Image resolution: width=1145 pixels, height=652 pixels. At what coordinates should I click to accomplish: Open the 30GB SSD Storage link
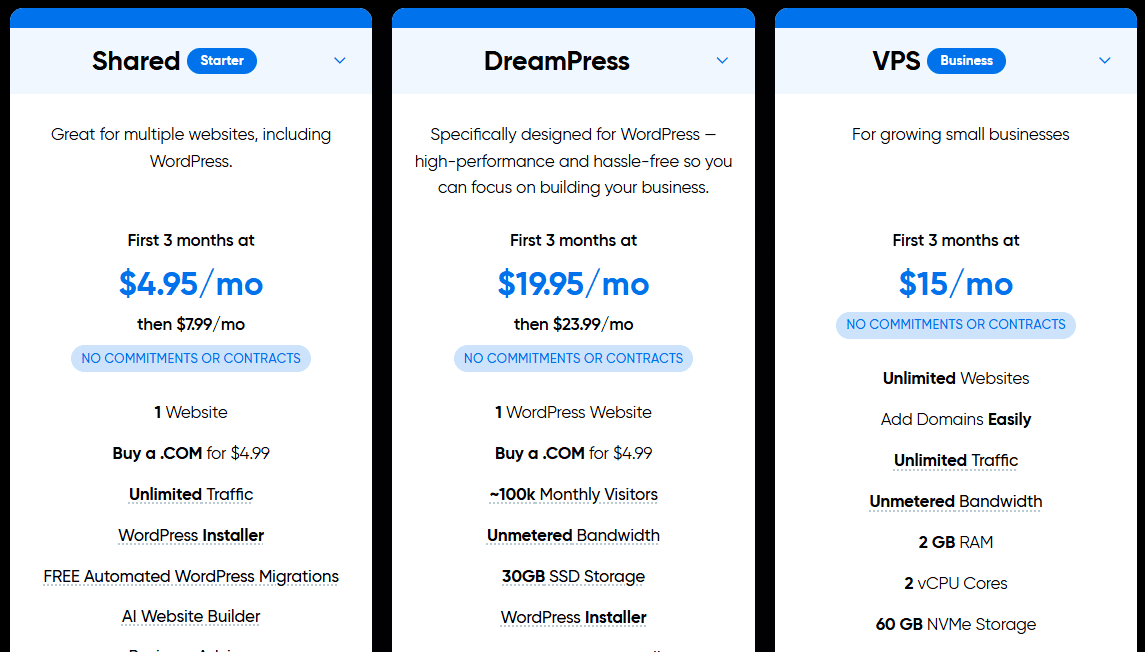coord(573,576)
